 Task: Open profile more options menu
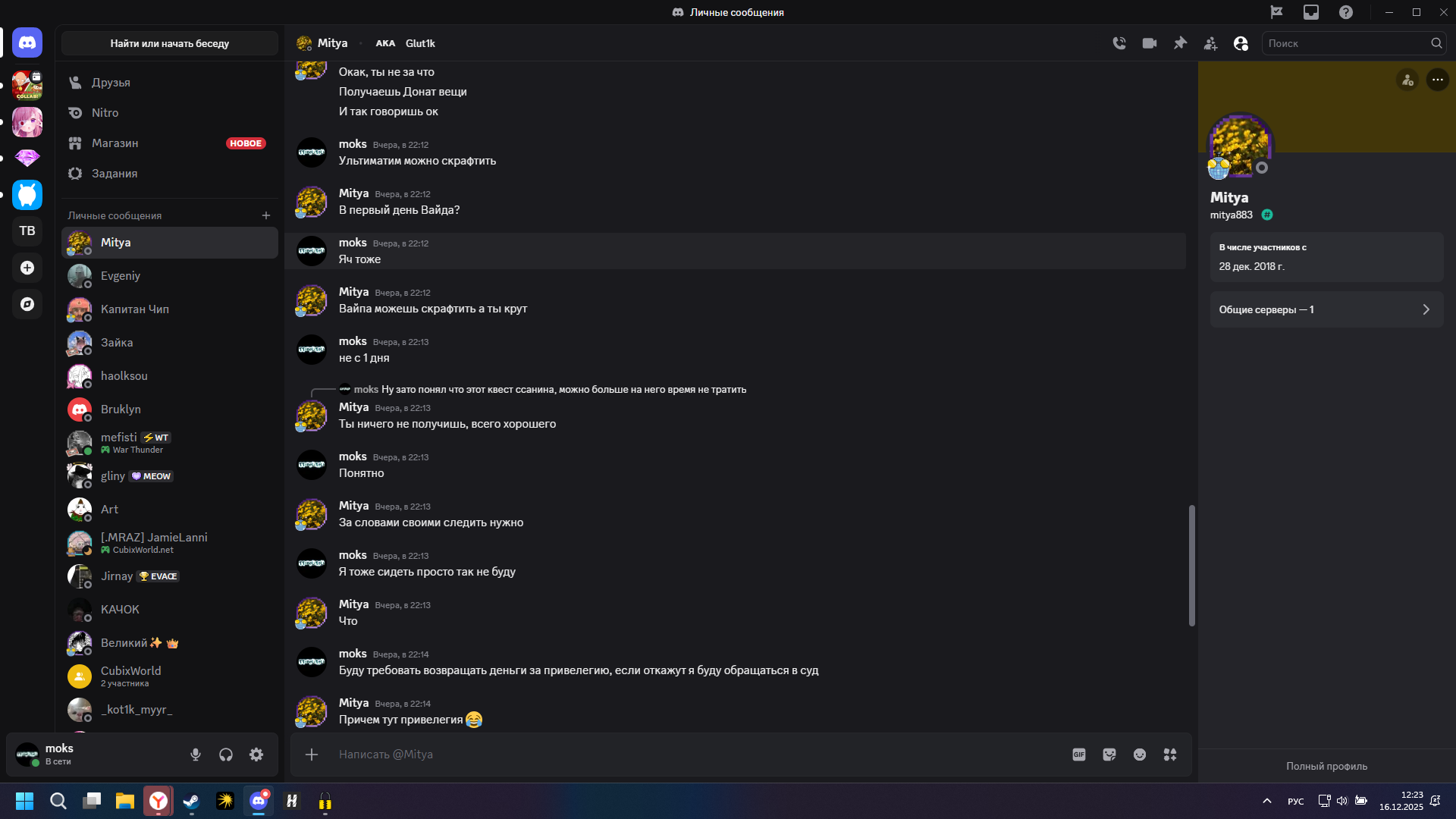click(1437, 80)
